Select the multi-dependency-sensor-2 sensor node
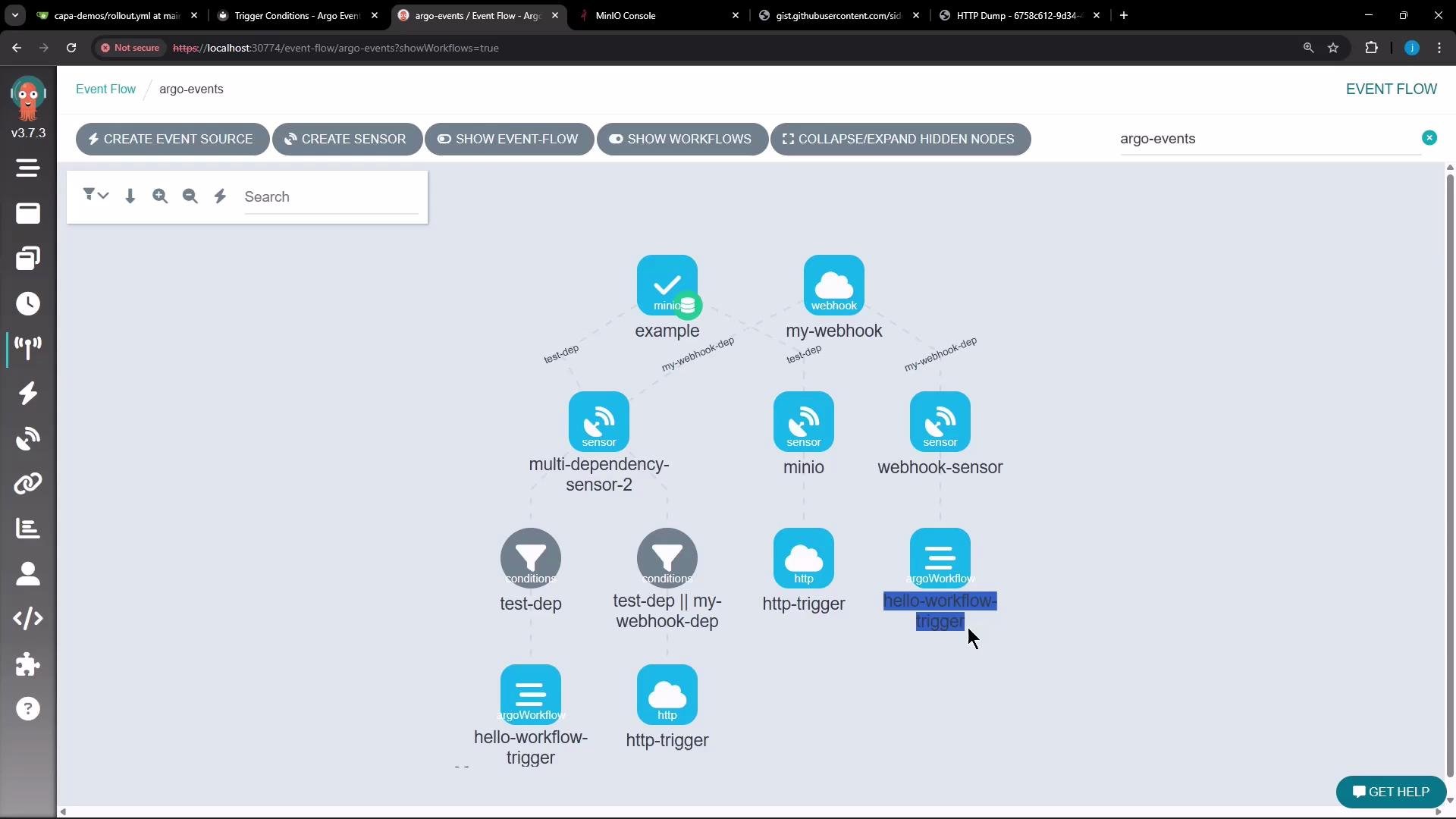Image resolution: width=1456 pixels, height=819 pixels. click(599, 422)
